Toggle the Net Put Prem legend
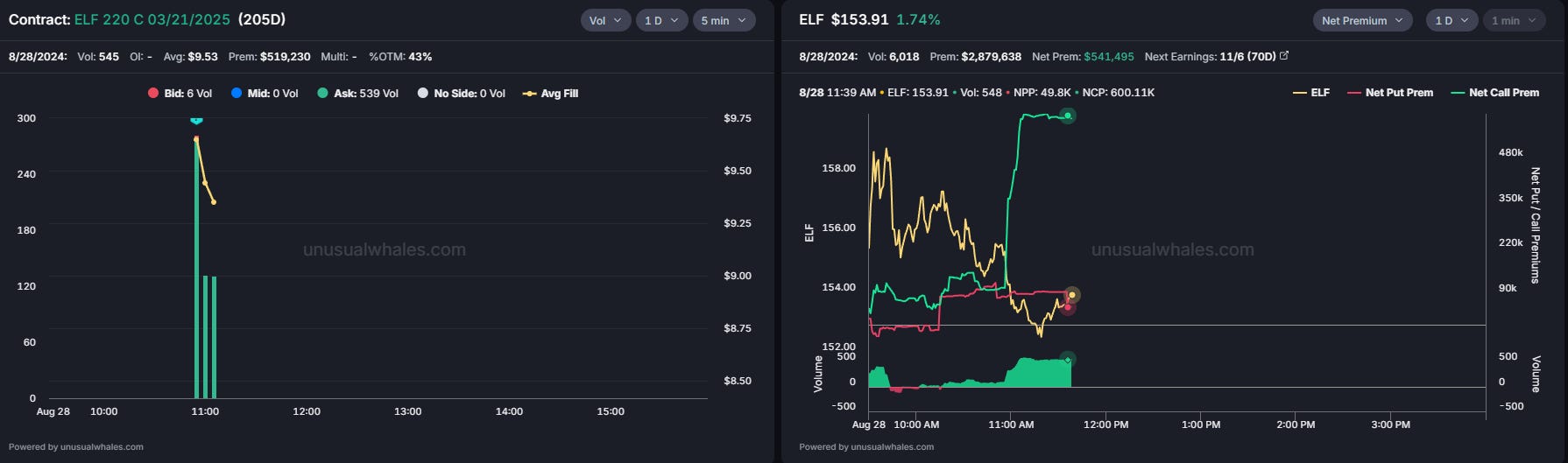 [x=1390, y=93]
